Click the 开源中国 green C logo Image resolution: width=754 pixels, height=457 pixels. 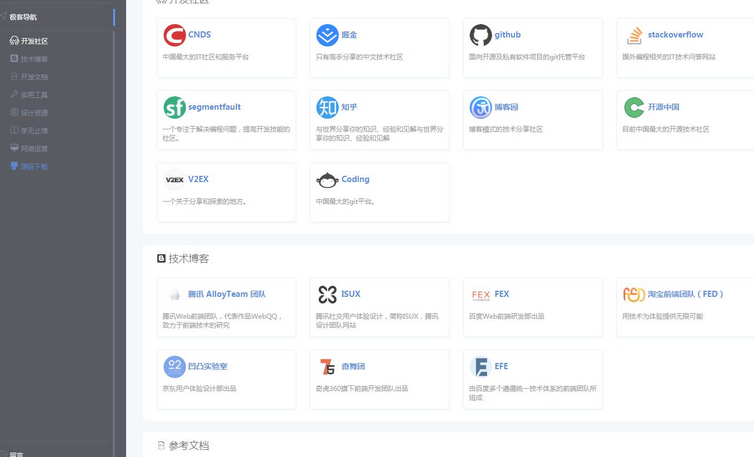pos(634,107)
